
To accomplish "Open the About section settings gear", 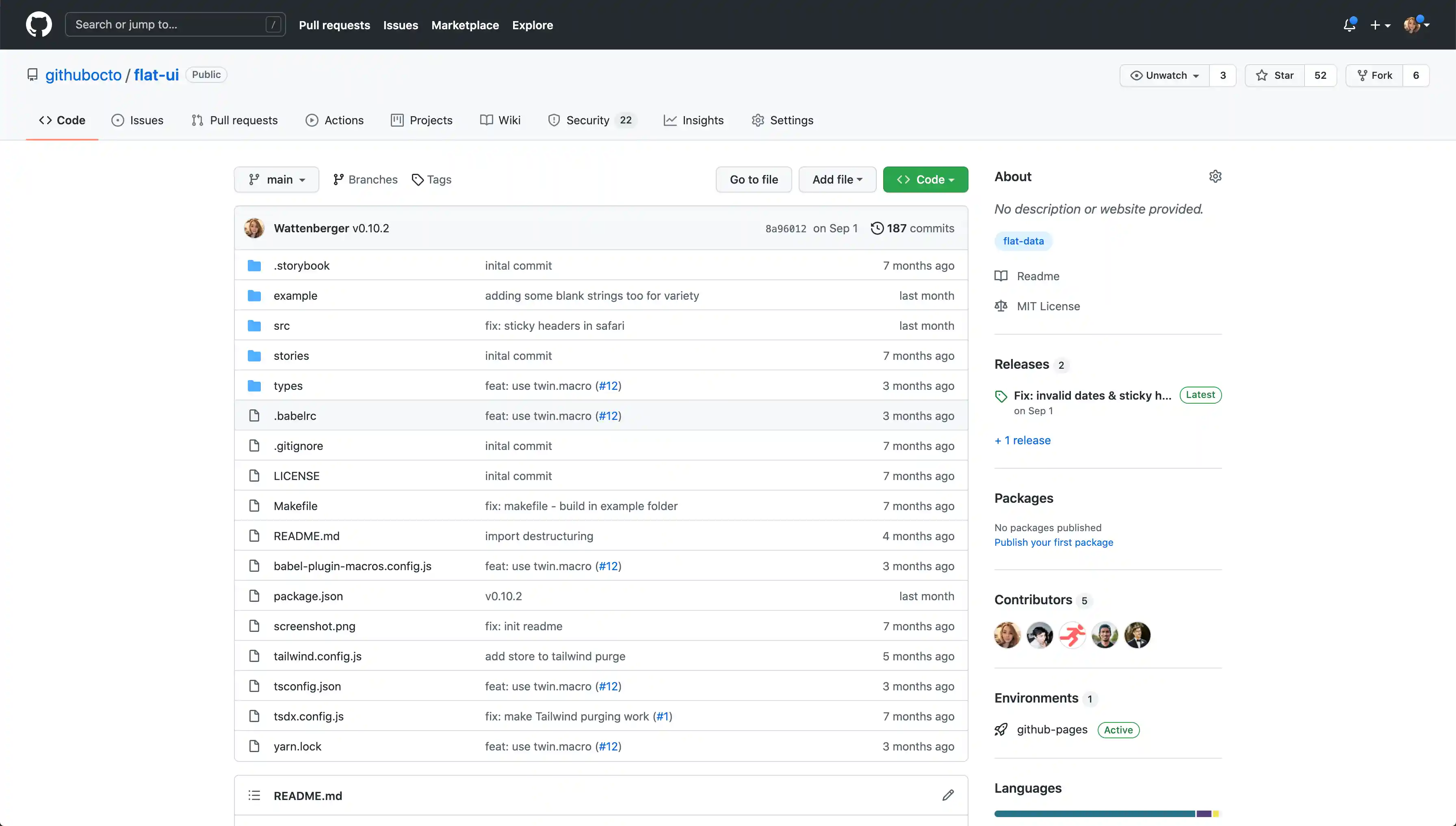I will (1215, 176).
